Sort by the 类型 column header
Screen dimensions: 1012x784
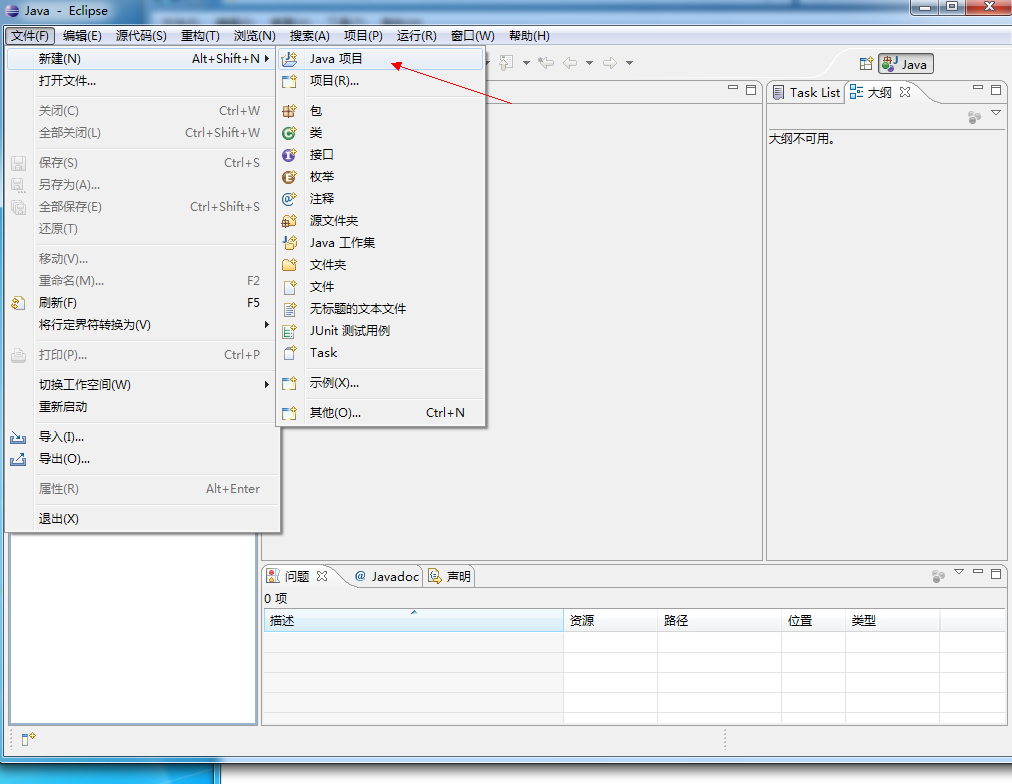[x=893, y=620]
